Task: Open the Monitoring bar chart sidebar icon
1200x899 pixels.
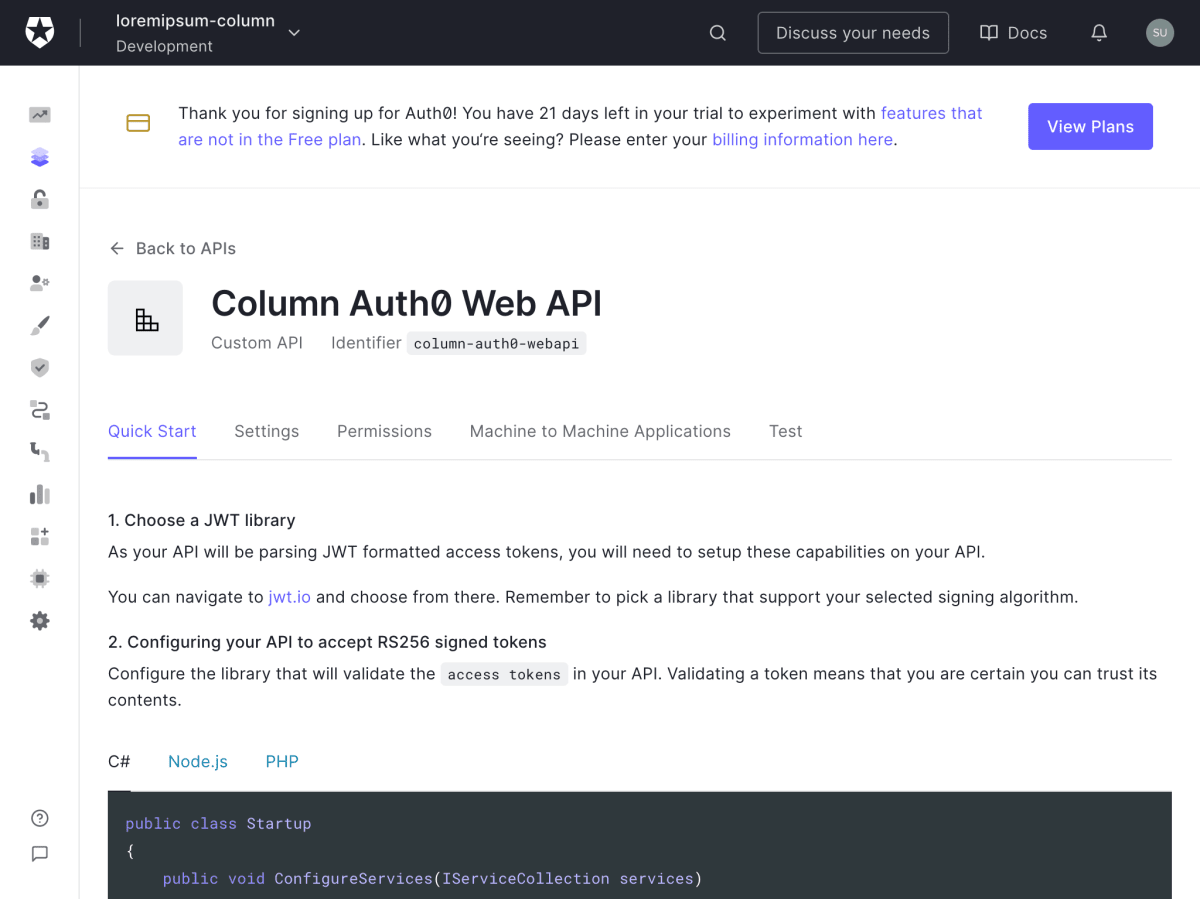Action: (40, 494)
